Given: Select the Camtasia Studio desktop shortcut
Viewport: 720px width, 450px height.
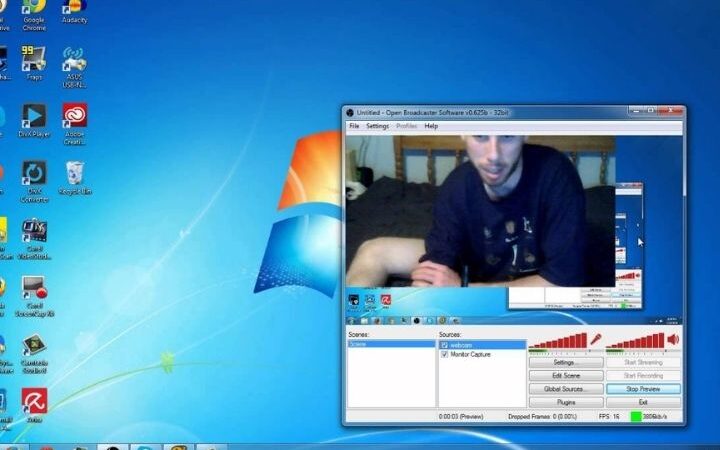Looking at the screenshot, I should pos(34,354).
